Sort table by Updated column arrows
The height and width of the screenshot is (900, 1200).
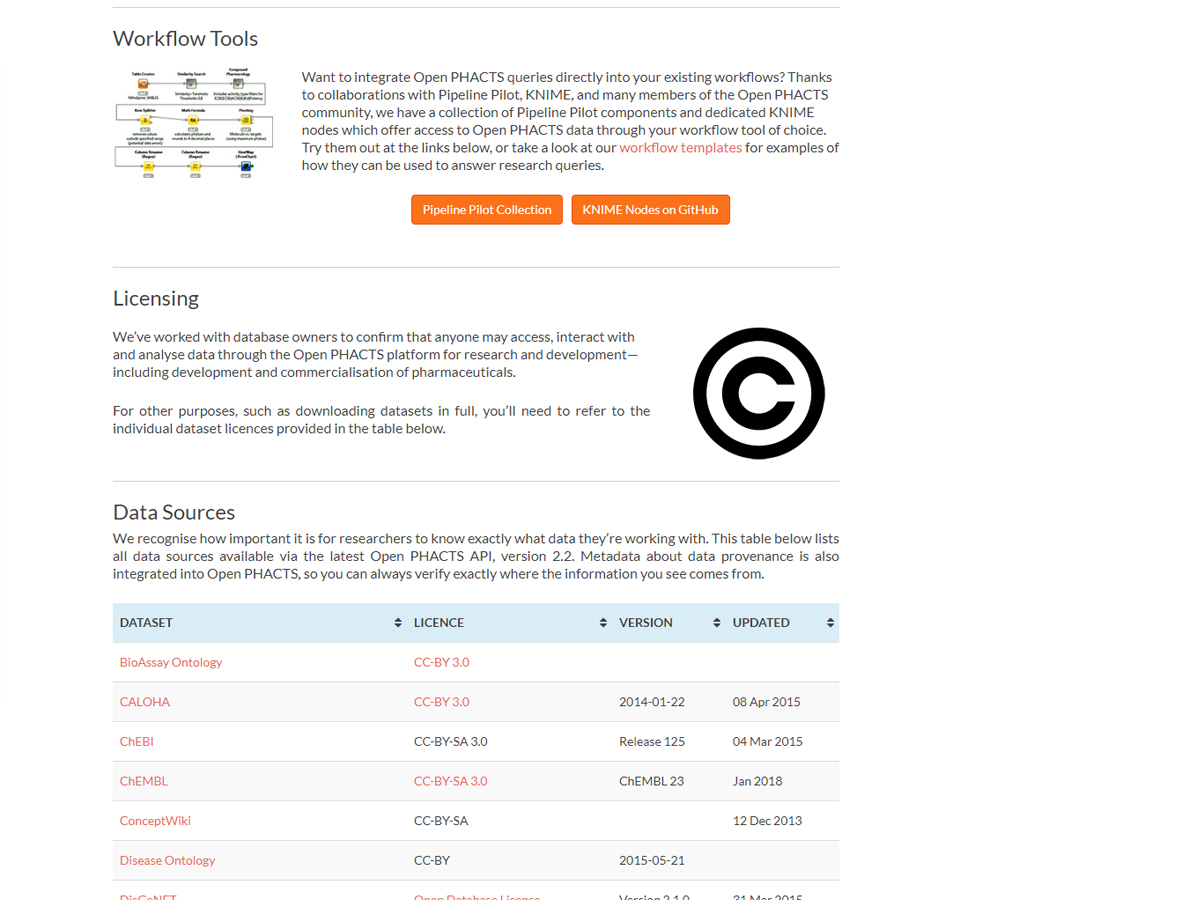tap(830, 623)
